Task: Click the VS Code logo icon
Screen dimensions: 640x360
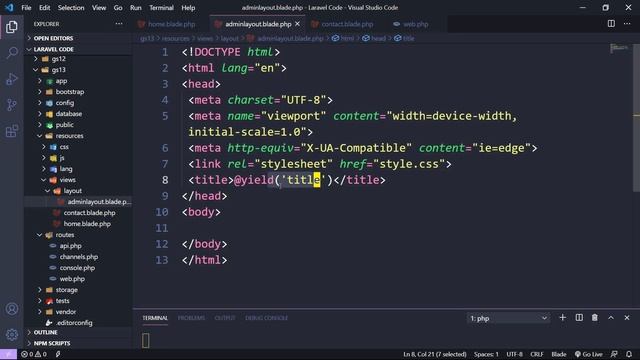Action: (x=9, y=7)
